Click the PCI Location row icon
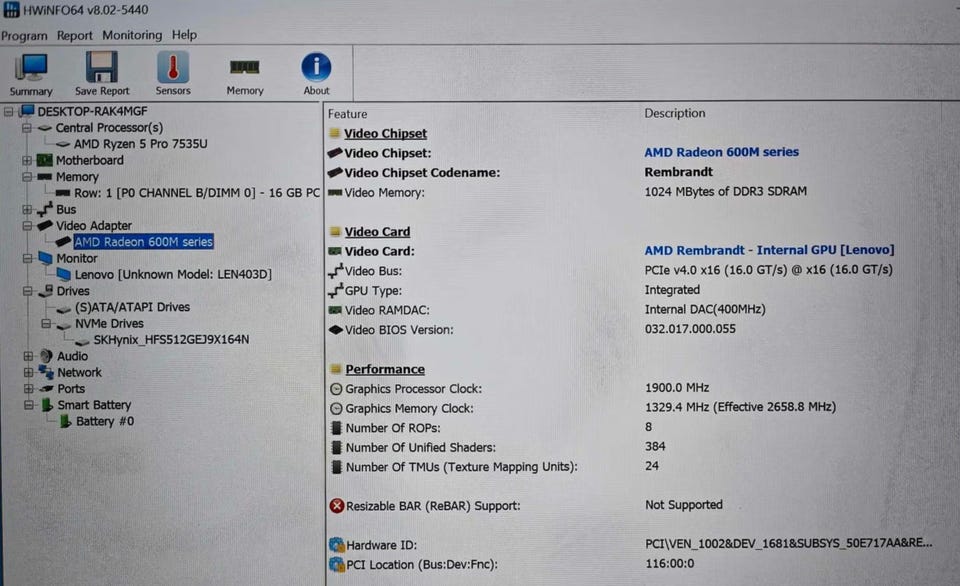The width and height of the screenshot is (960, 586). tap(337, 565)
